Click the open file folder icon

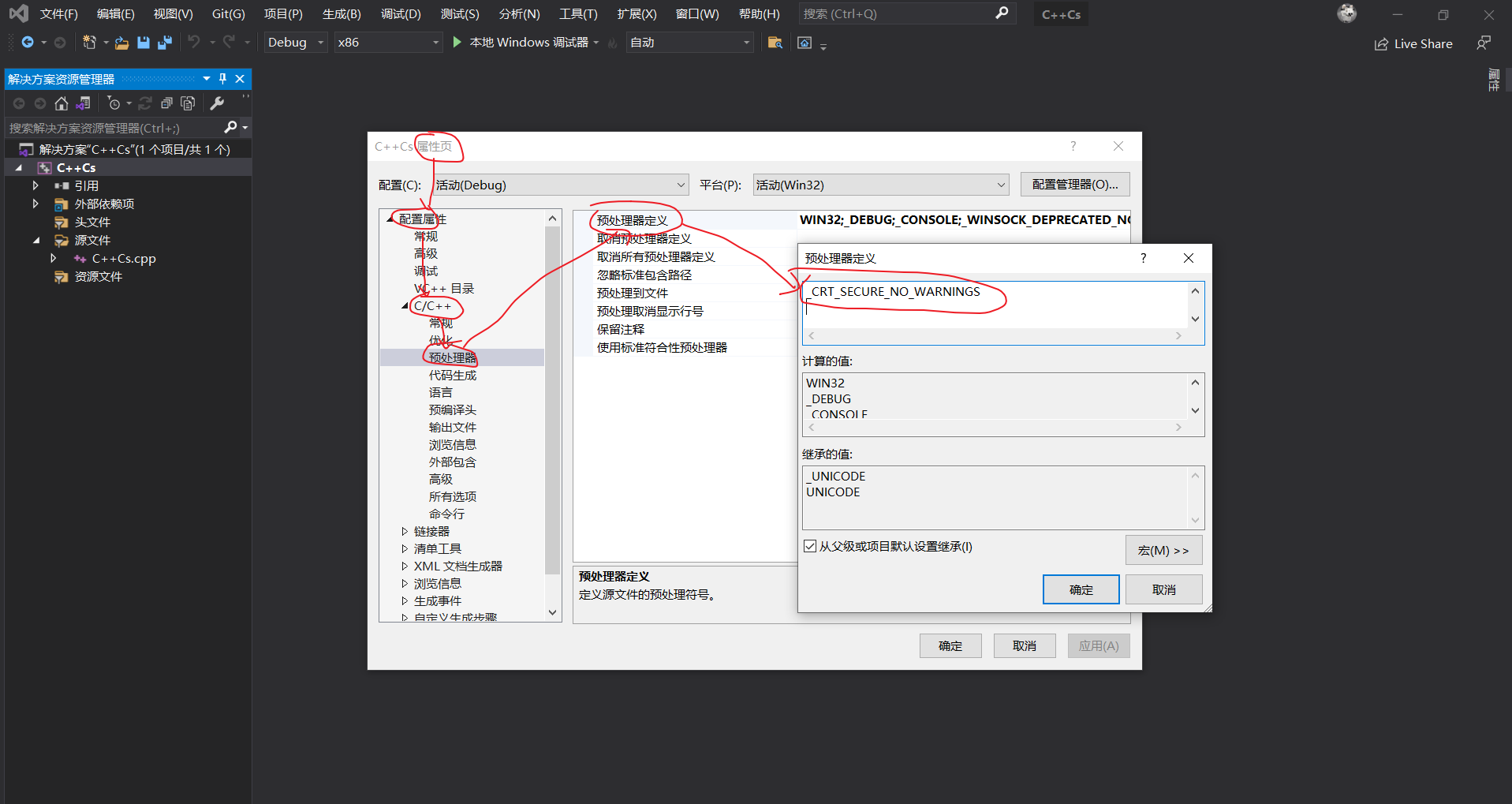point(121,43)
